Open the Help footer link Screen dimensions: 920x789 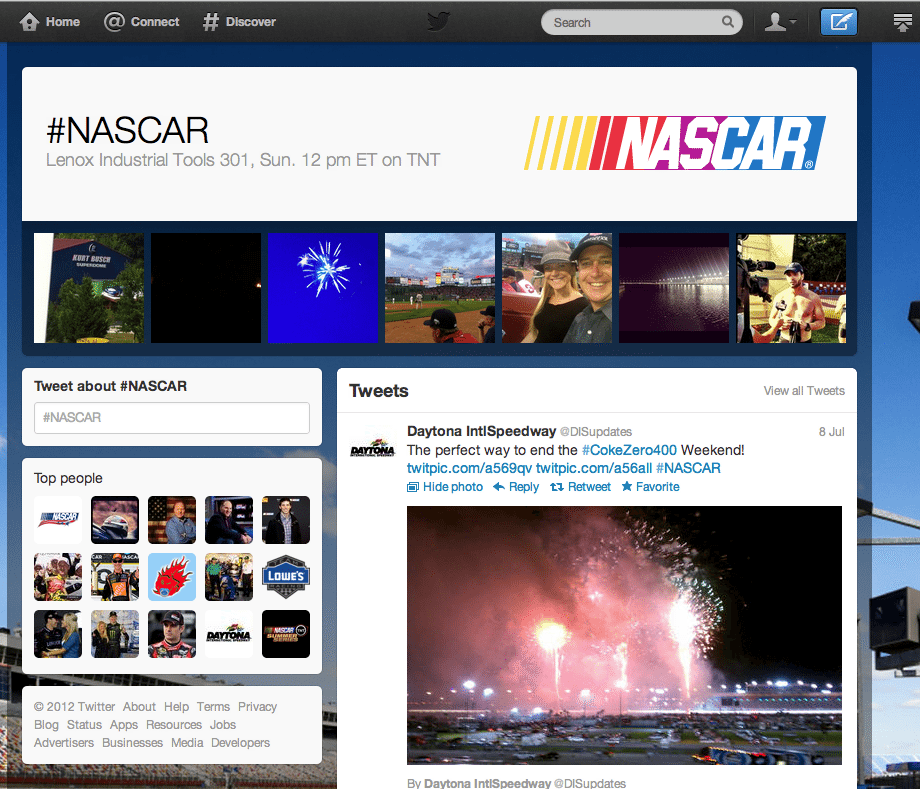coord(177,707)
